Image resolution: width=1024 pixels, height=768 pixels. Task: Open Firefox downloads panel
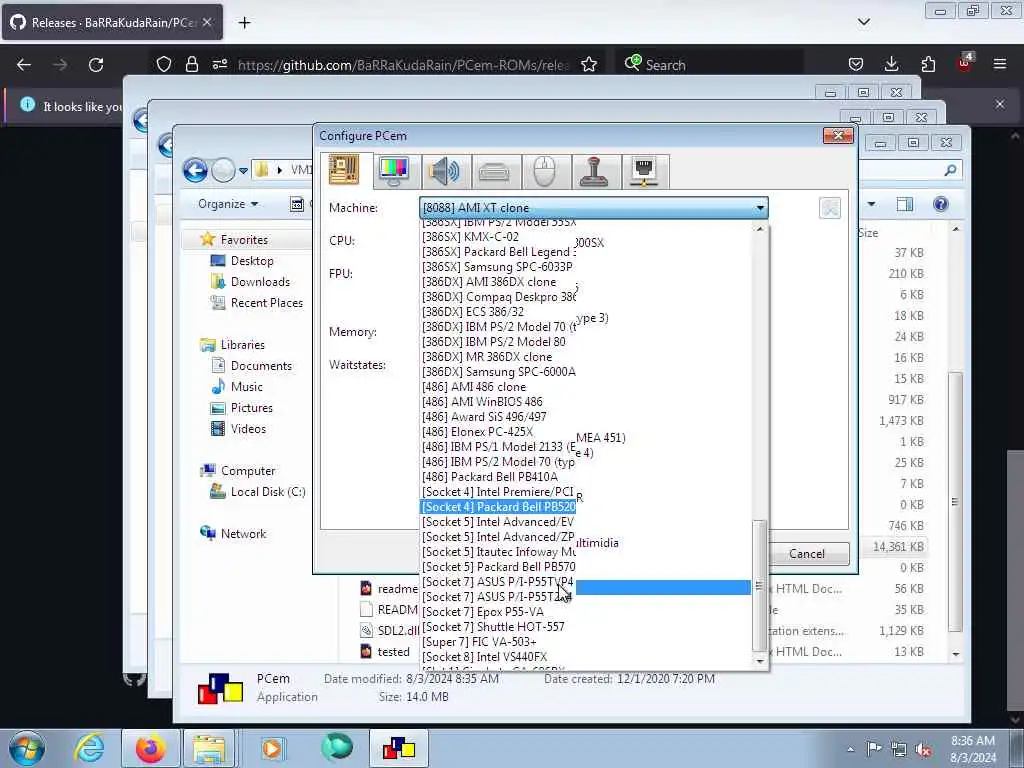click(891, 64)
